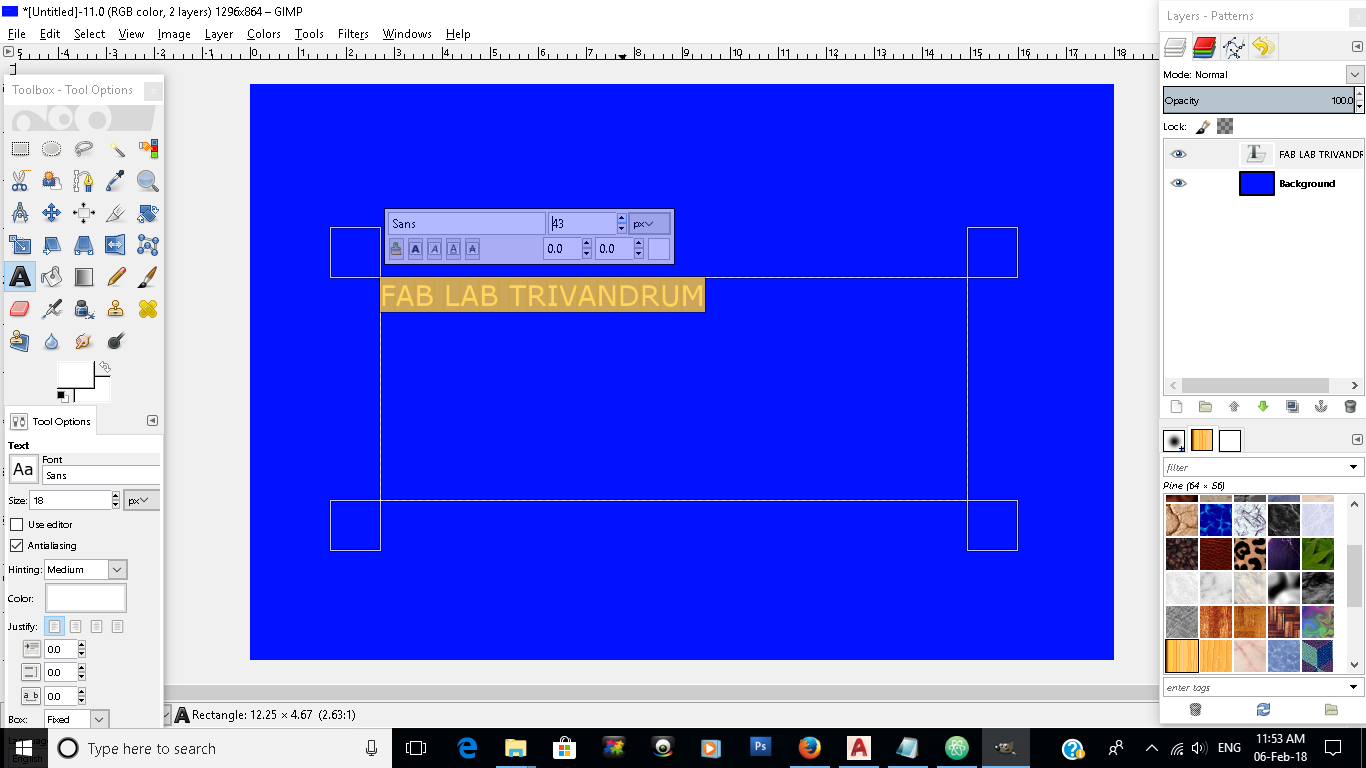The image size is (1366, 768).
Task: Select the Rectangle Select tool
Action: coord(20,149)
